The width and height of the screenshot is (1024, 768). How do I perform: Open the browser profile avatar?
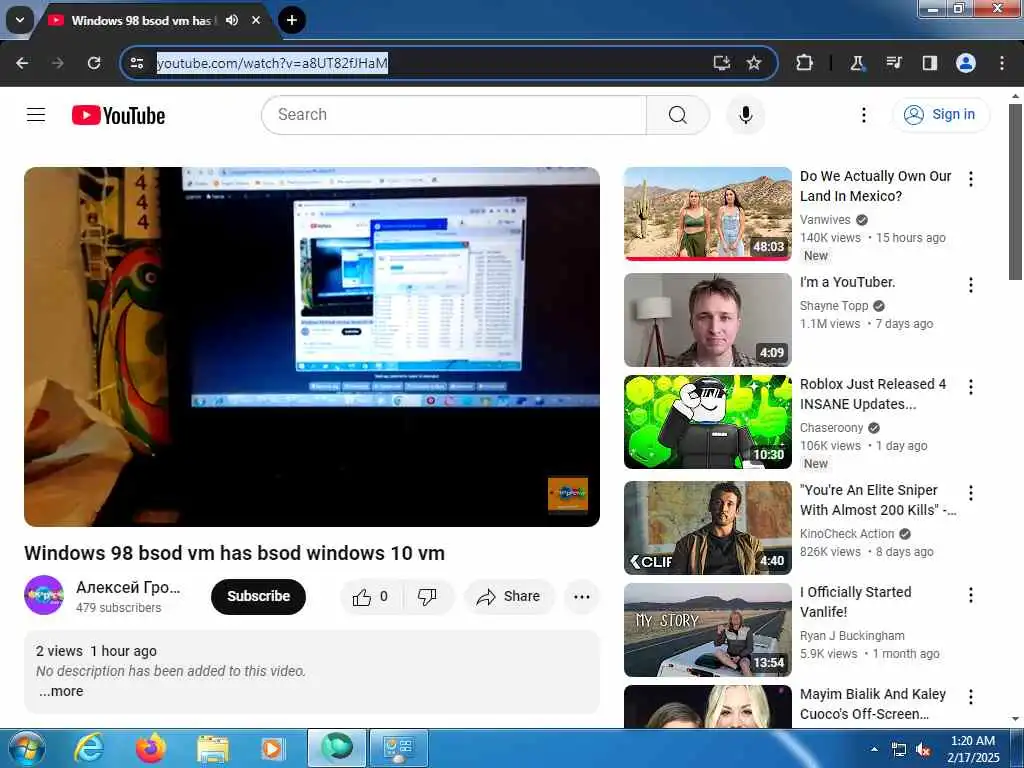click(966, 63)
